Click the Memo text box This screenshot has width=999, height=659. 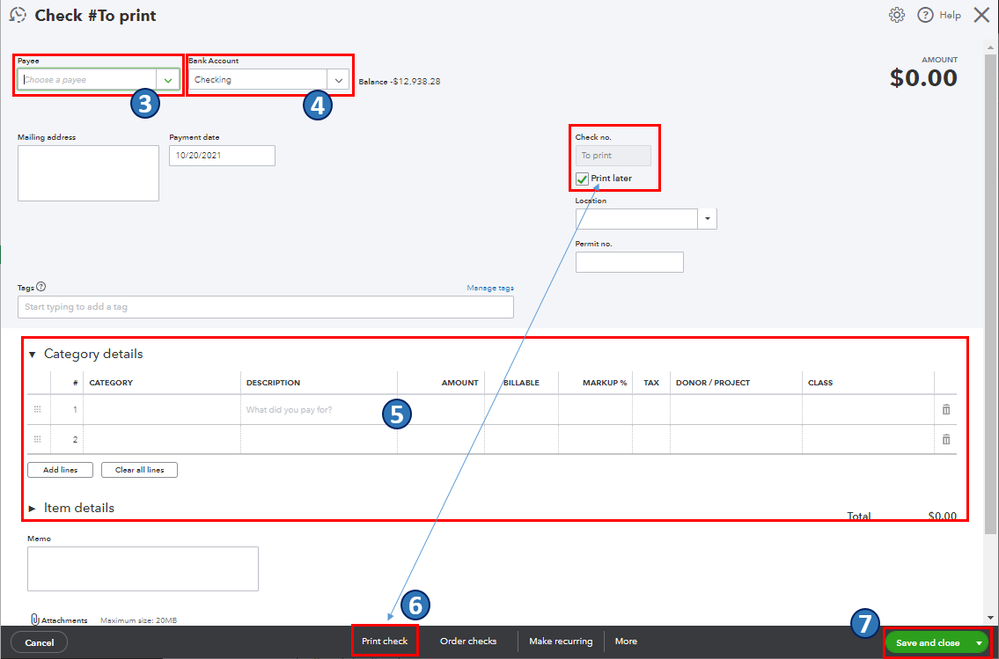pyautogui.click(x=143, y=568)
